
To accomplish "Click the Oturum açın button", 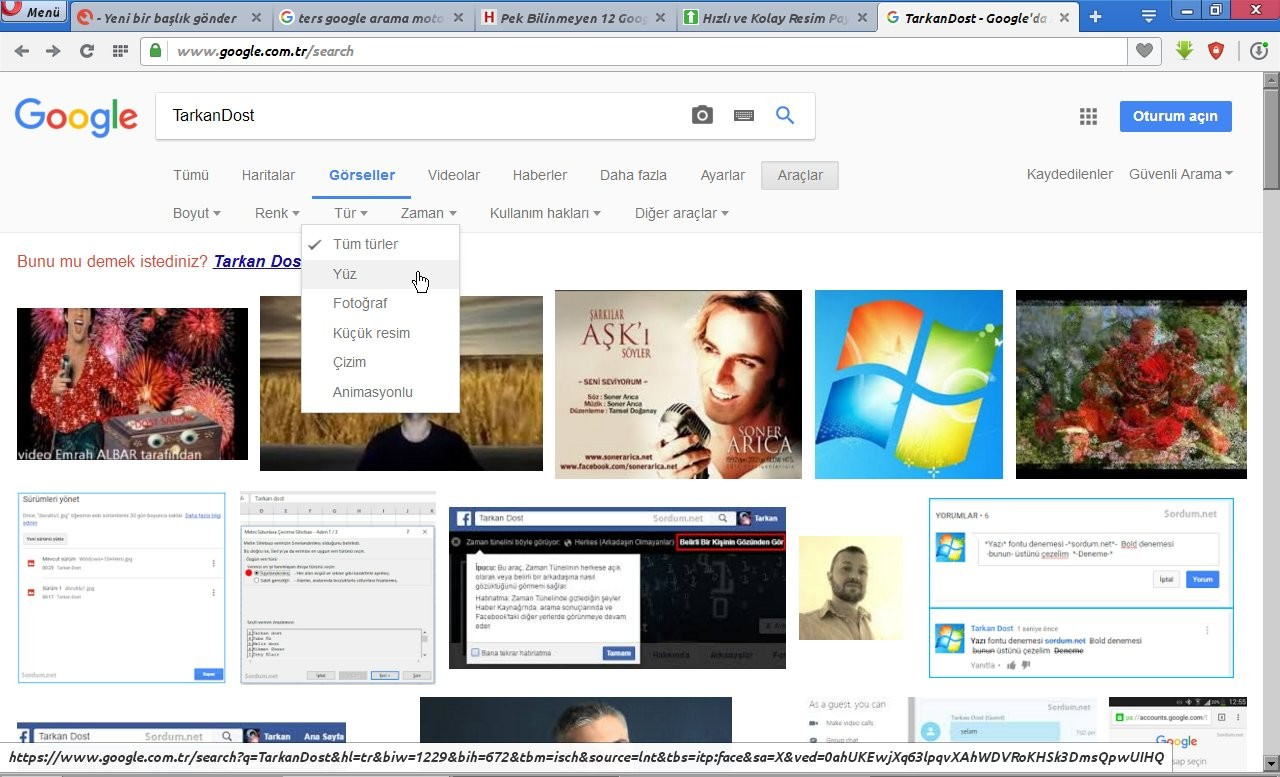I will click(x=1175, y=116).
